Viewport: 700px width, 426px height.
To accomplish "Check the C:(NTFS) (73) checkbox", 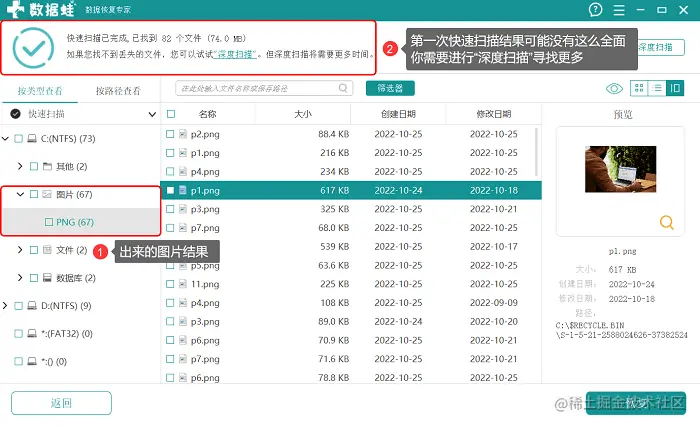I will 18,139.
